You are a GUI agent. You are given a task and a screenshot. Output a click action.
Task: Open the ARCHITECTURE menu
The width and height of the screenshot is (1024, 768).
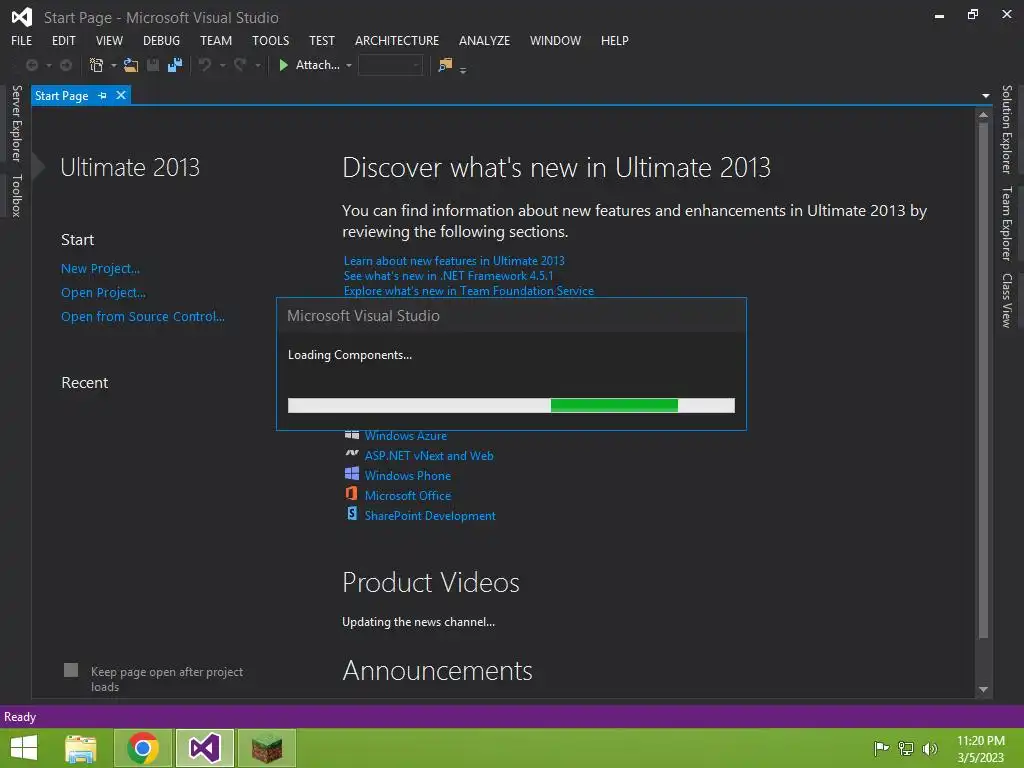coord(397,40)
